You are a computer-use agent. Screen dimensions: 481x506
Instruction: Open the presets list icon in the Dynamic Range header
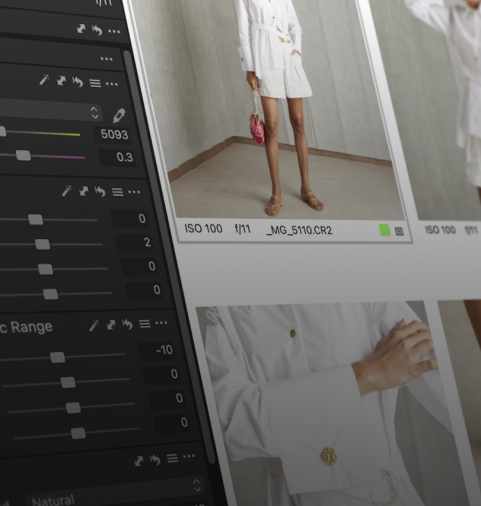pyautogui.click(x=145, y=324)
